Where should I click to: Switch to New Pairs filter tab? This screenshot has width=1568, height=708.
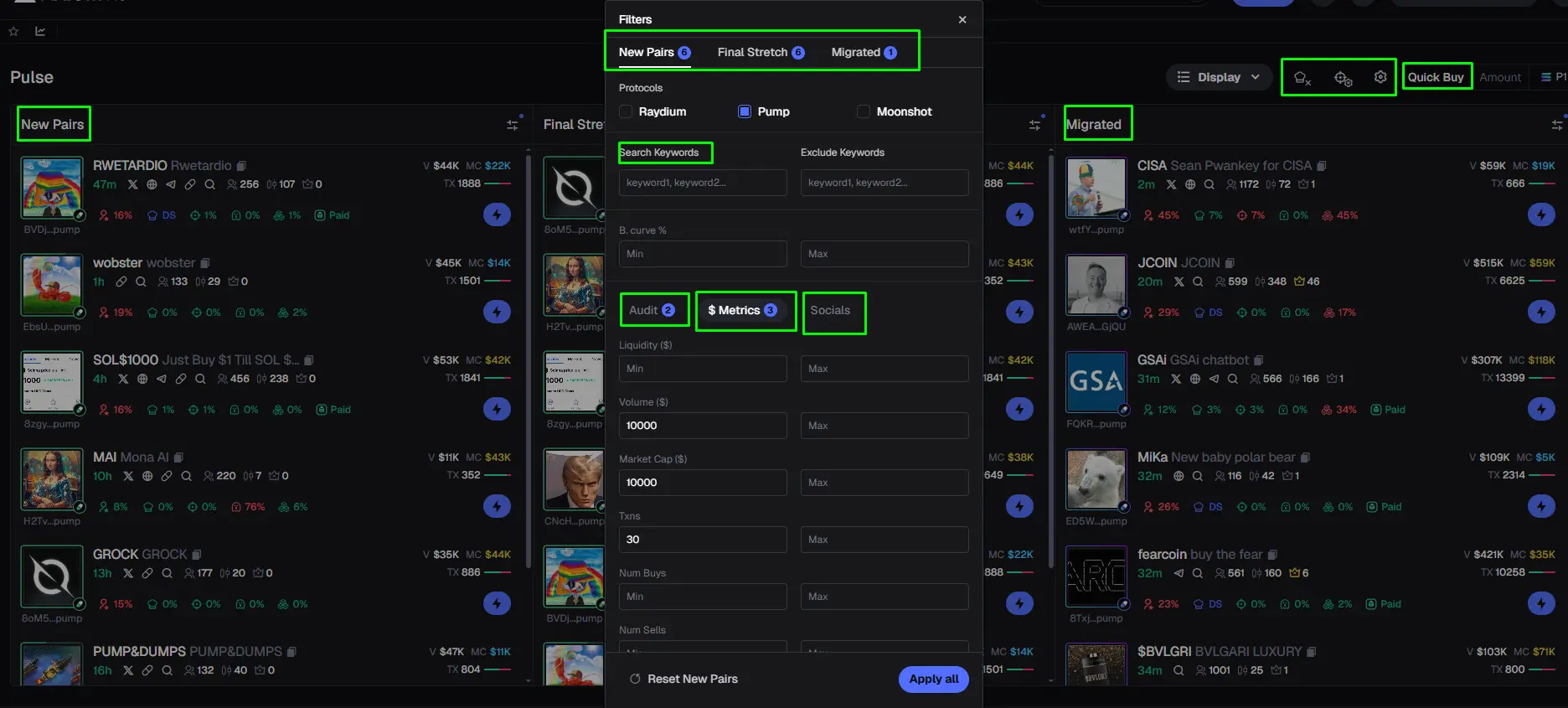pos(655,52)
